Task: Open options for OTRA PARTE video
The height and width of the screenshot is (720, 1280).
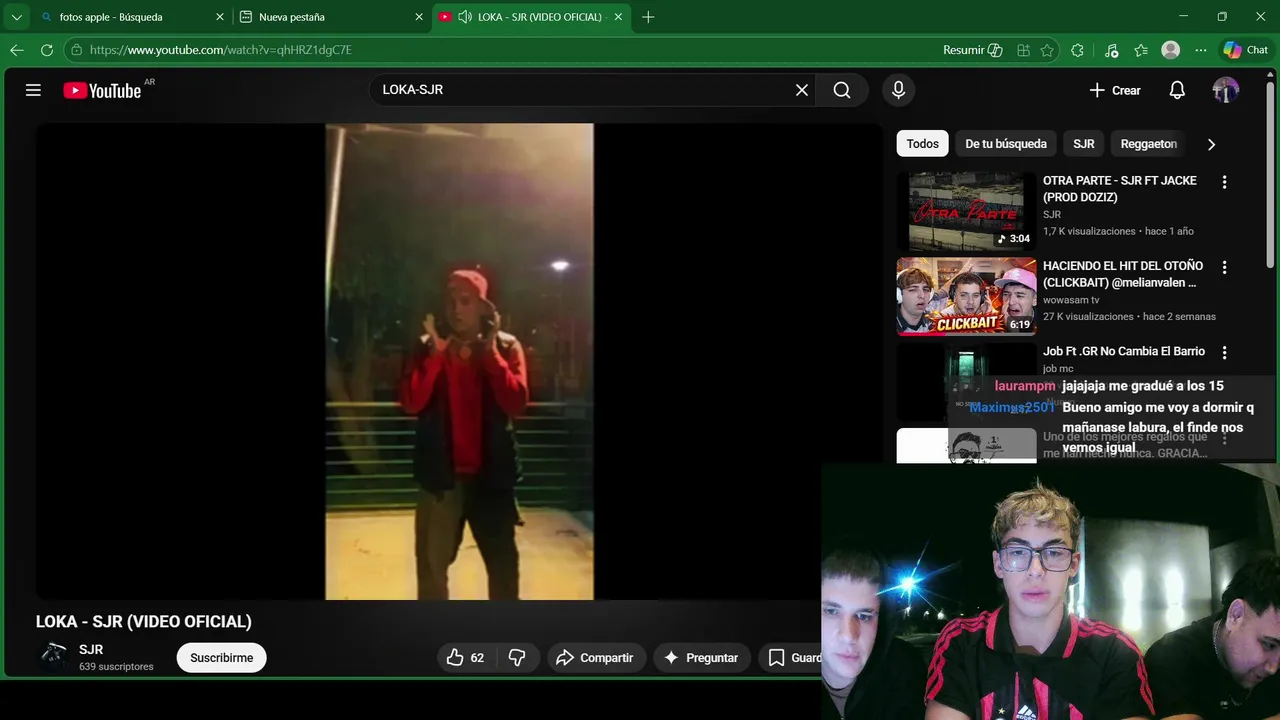Action: pyautogui.click(x=1224, y=182)
